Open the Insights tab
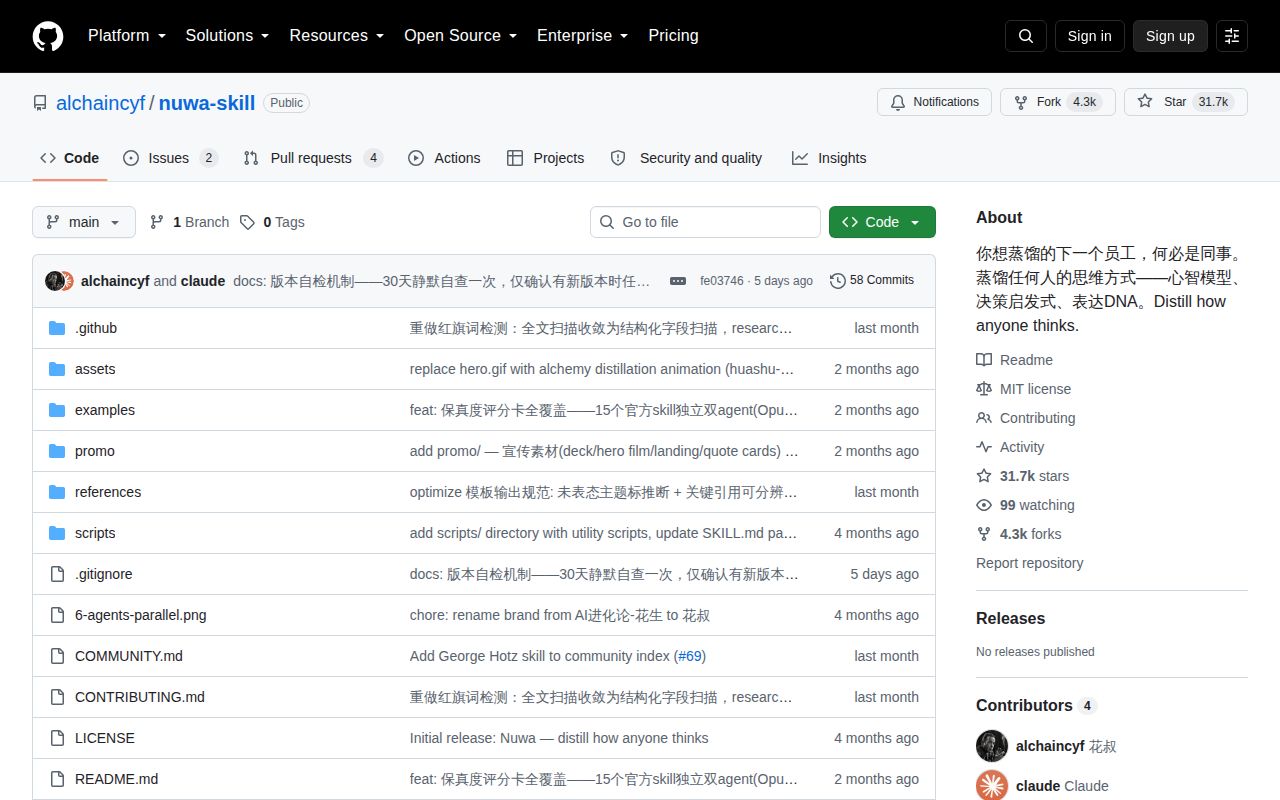The height and width of the screenshot is (800, 1280). 829,158
